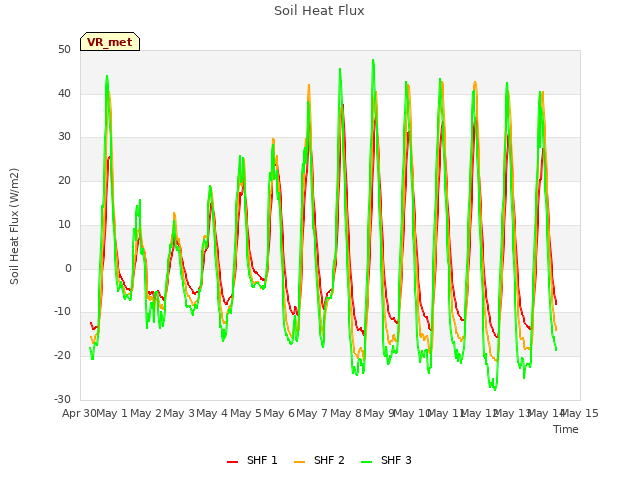Click the orange SHF 2 legend swatch

[x=299, y=462]
